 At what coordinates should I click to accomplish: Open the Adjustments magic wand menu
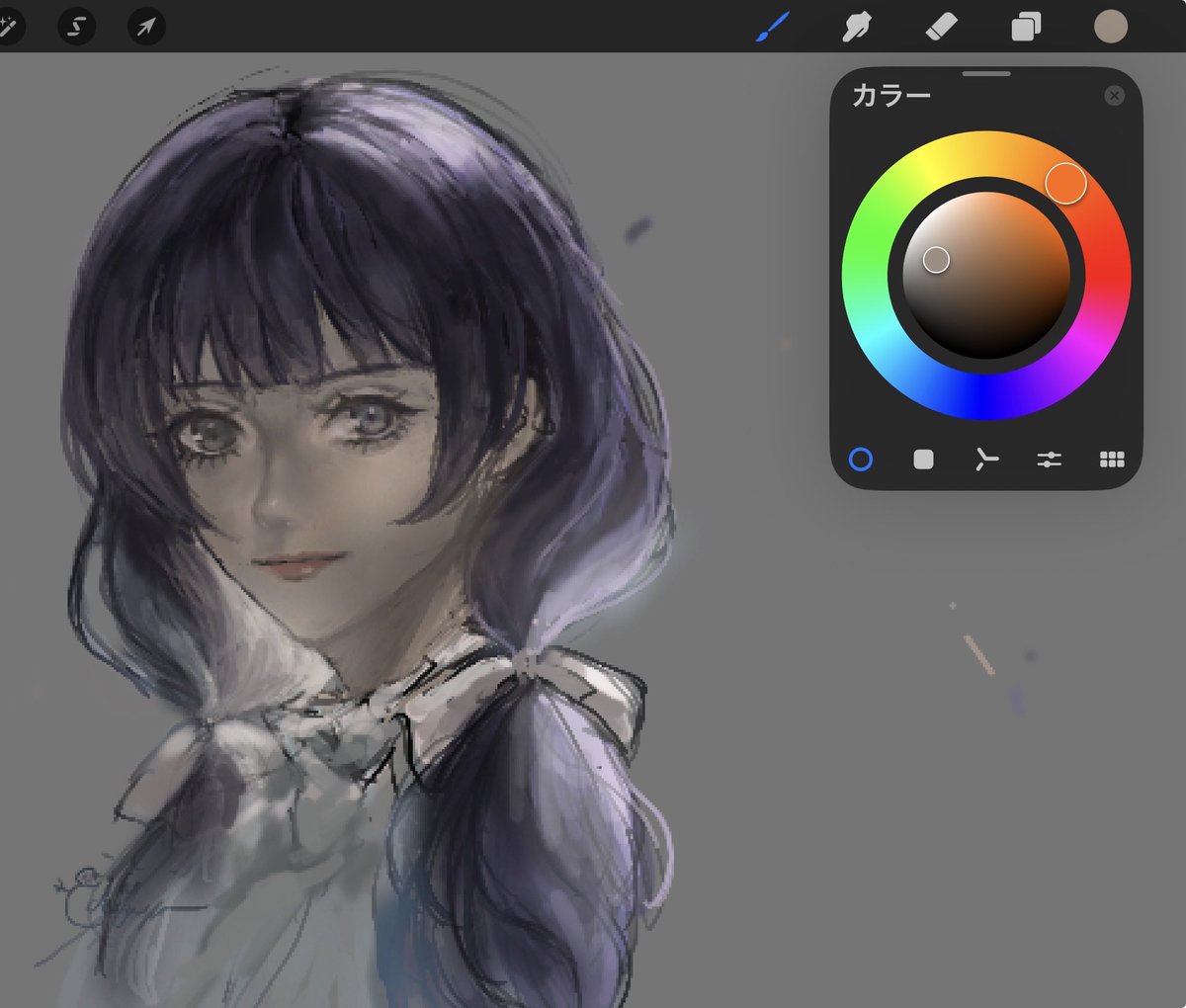[8, 27]
